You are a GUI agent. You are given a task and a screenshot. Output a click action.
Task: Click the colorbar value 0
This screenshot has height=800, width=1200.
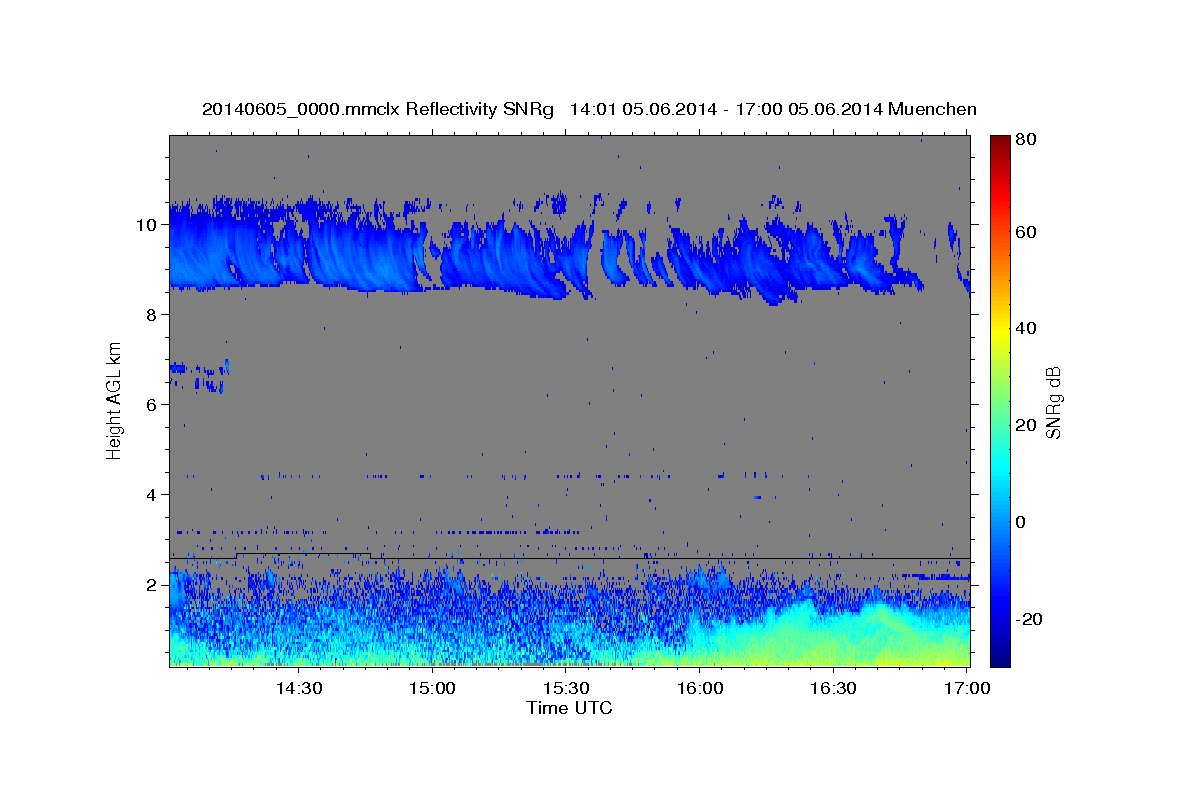[1021, 522]
